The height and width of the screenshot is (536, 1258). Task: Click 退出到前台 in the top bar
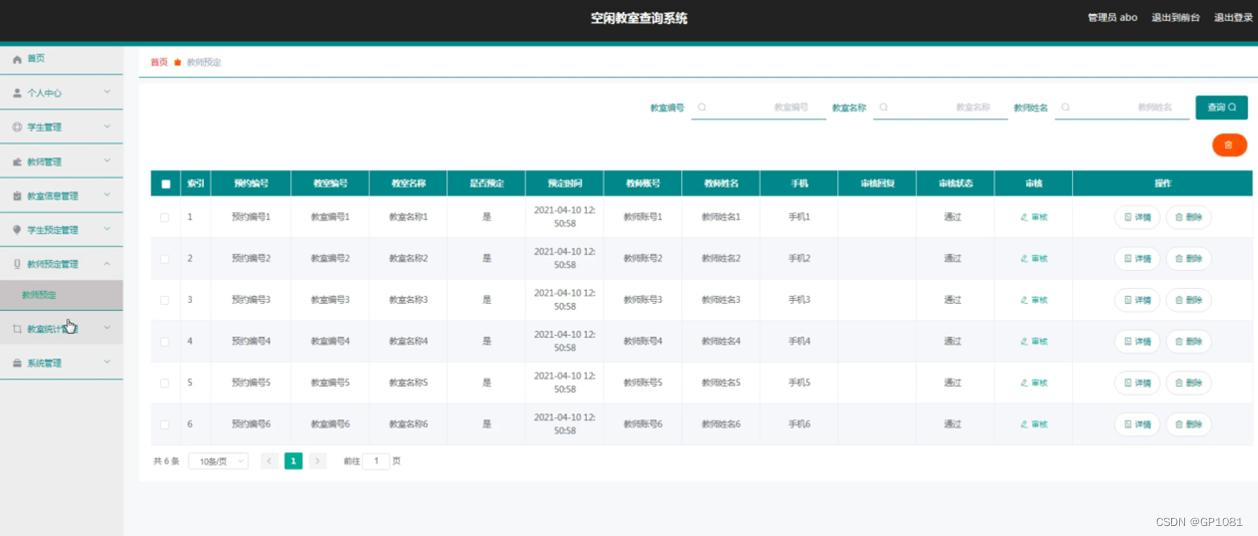(1175, 18)
